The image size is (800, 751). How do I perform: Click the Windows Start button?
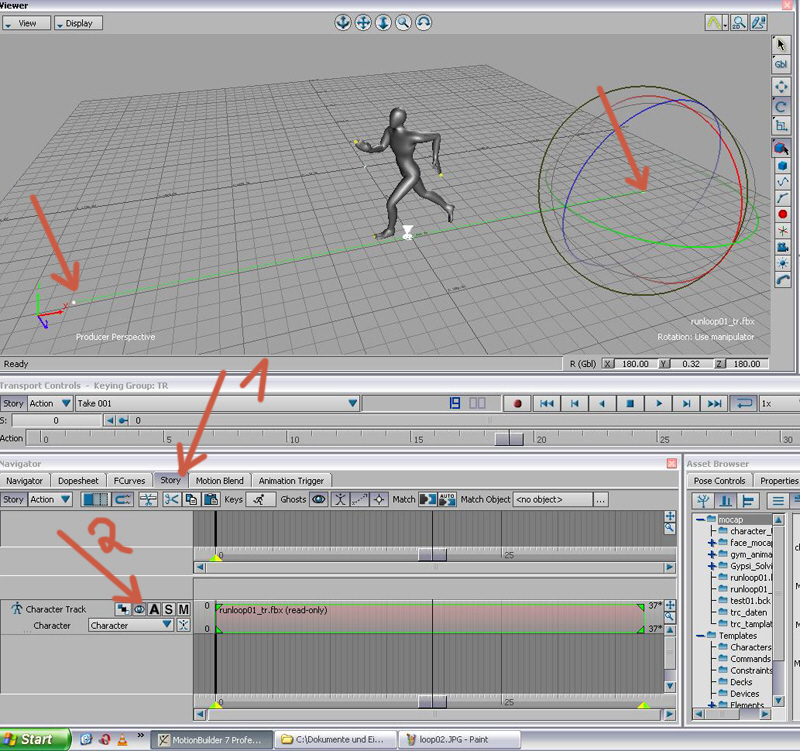point(35,740)
